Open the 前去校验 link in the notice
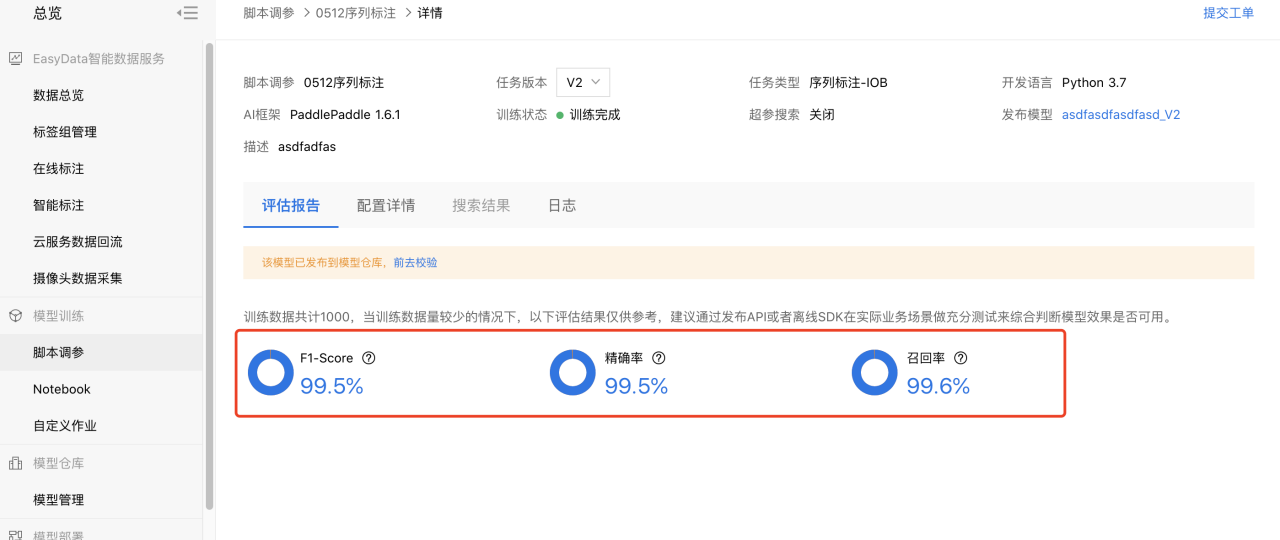The image size is (1280, 540). (415, 263)
